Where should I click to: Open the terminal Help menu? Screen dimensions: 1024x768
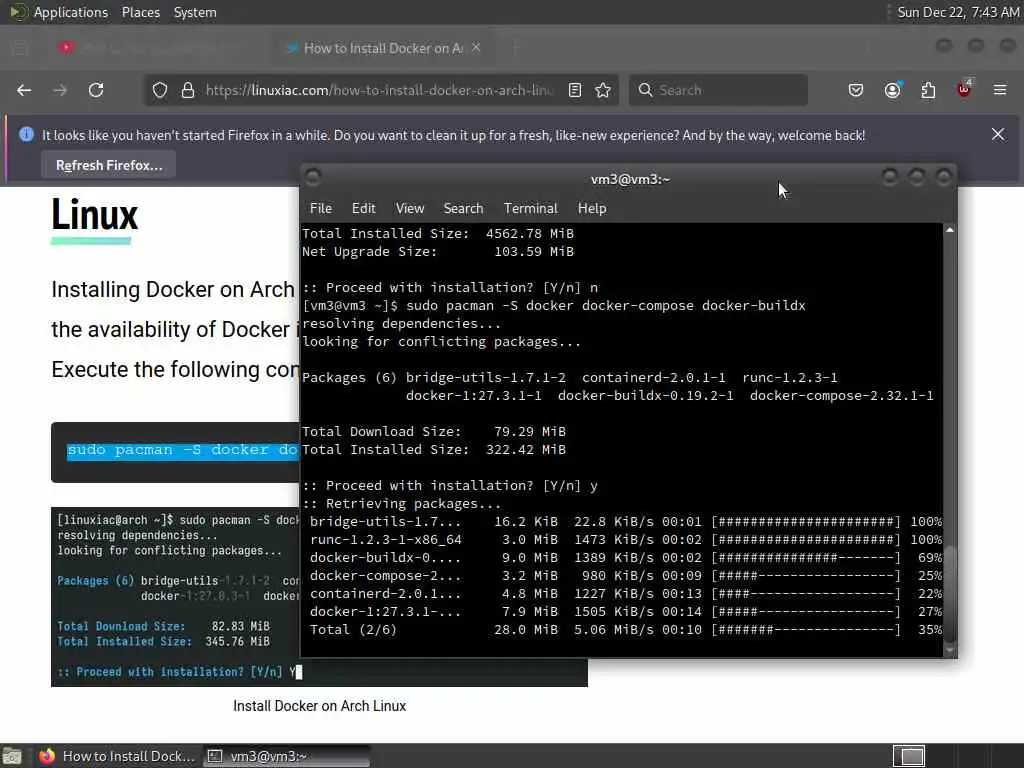(592, 208)
